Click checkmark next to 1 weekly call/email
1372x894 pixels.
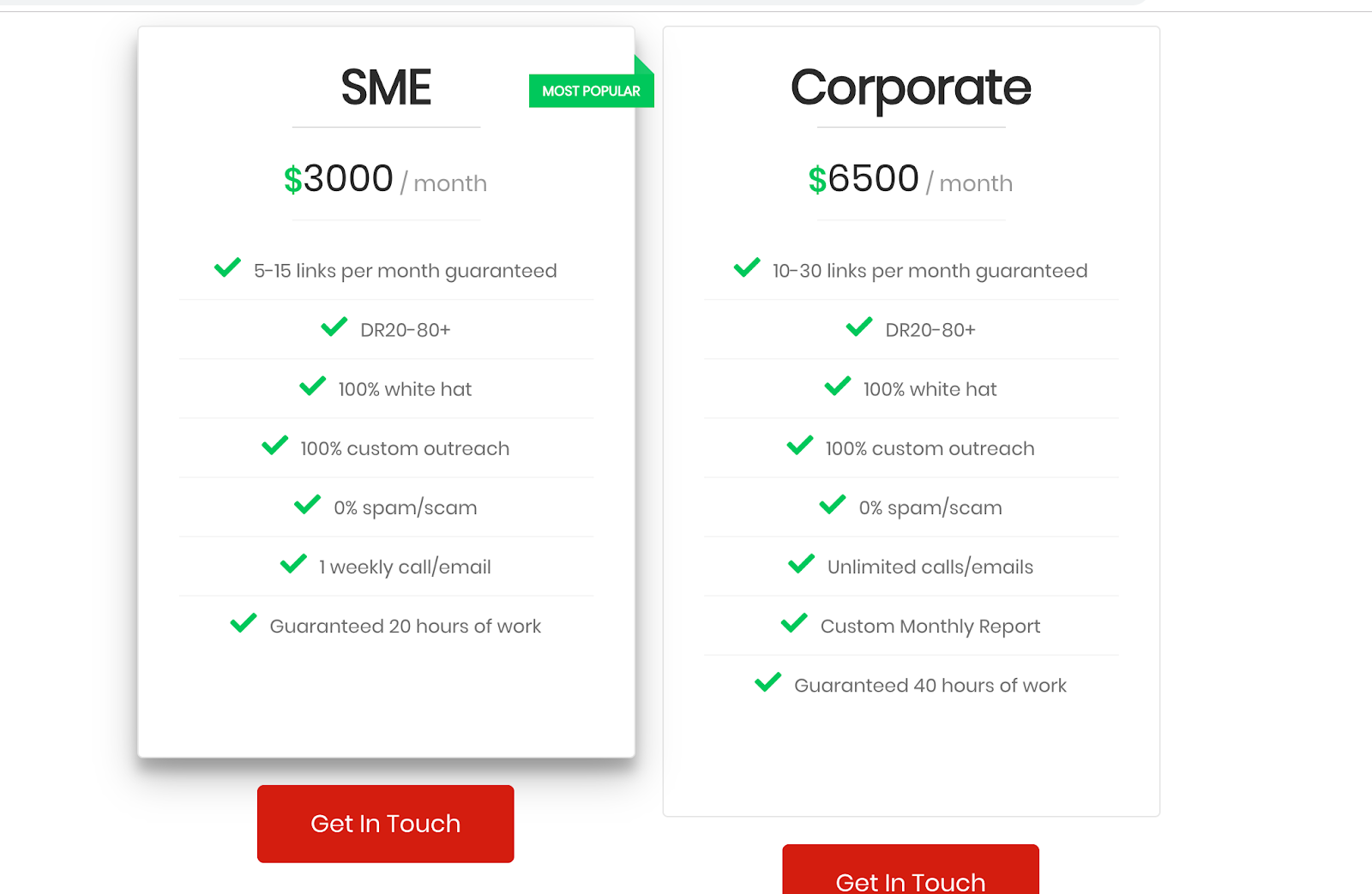293,564
